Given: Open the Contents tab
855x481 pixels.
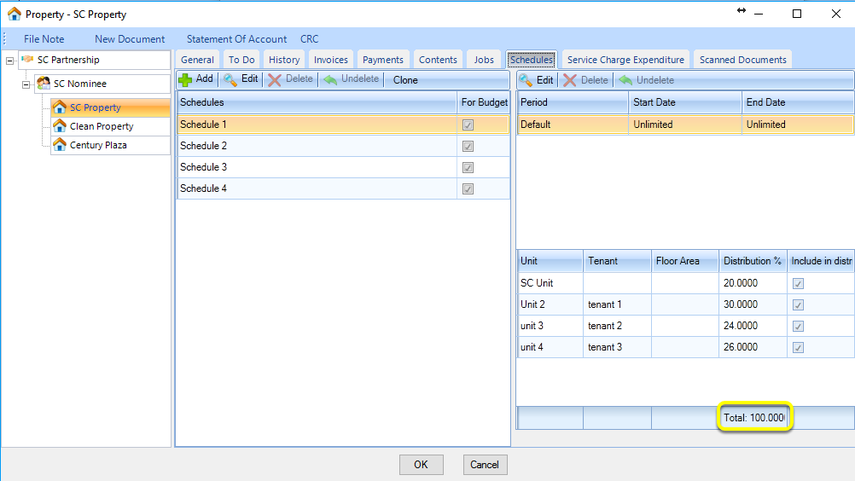Looking at the screenshot, I should tap(438, 59).
